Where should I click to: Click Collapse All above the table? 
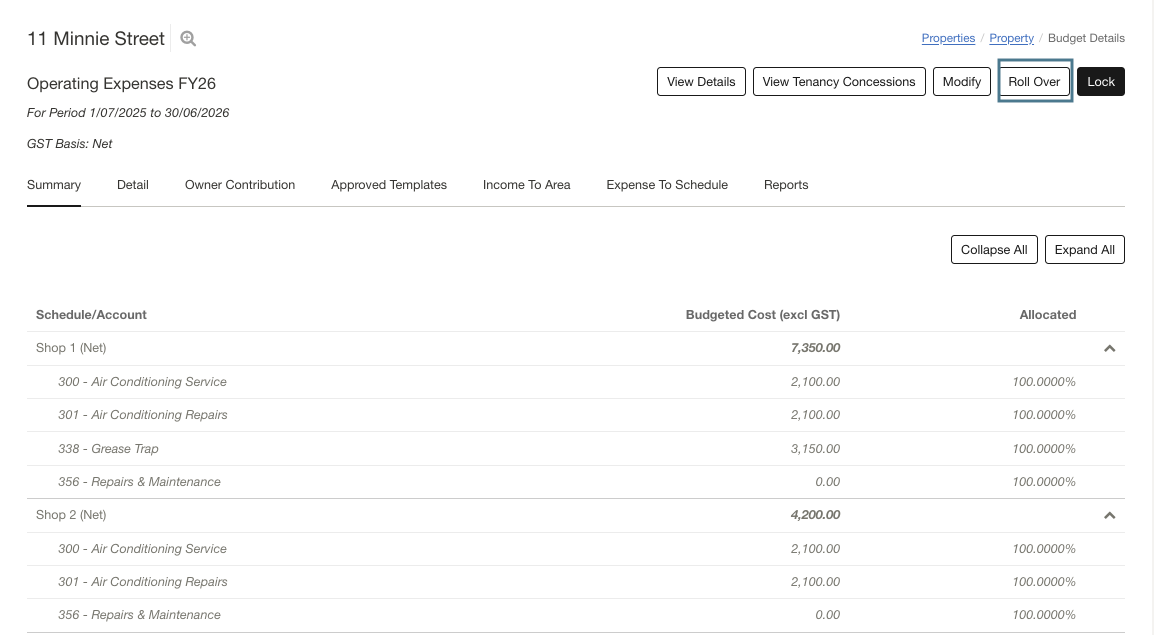993,249
